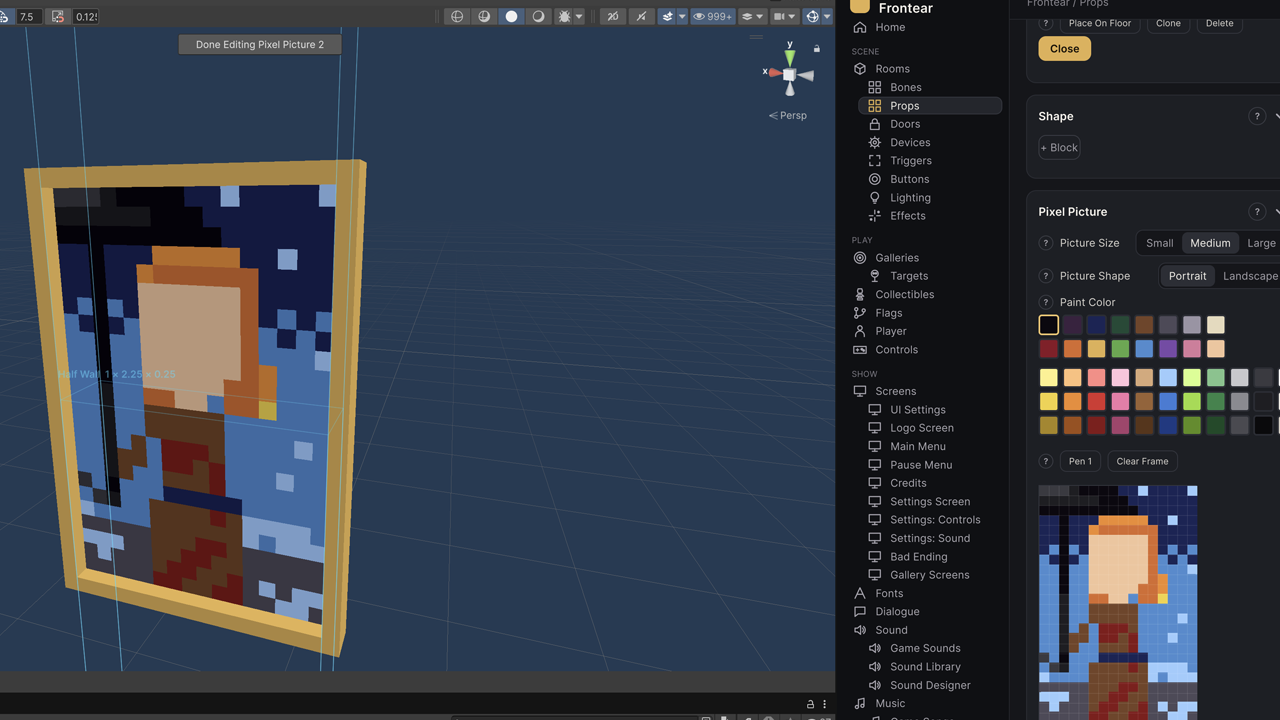The height and width of the screenshot is (720, 1280).
Task: Open Sound Designer in sidebar
Action: pos(930,685)
